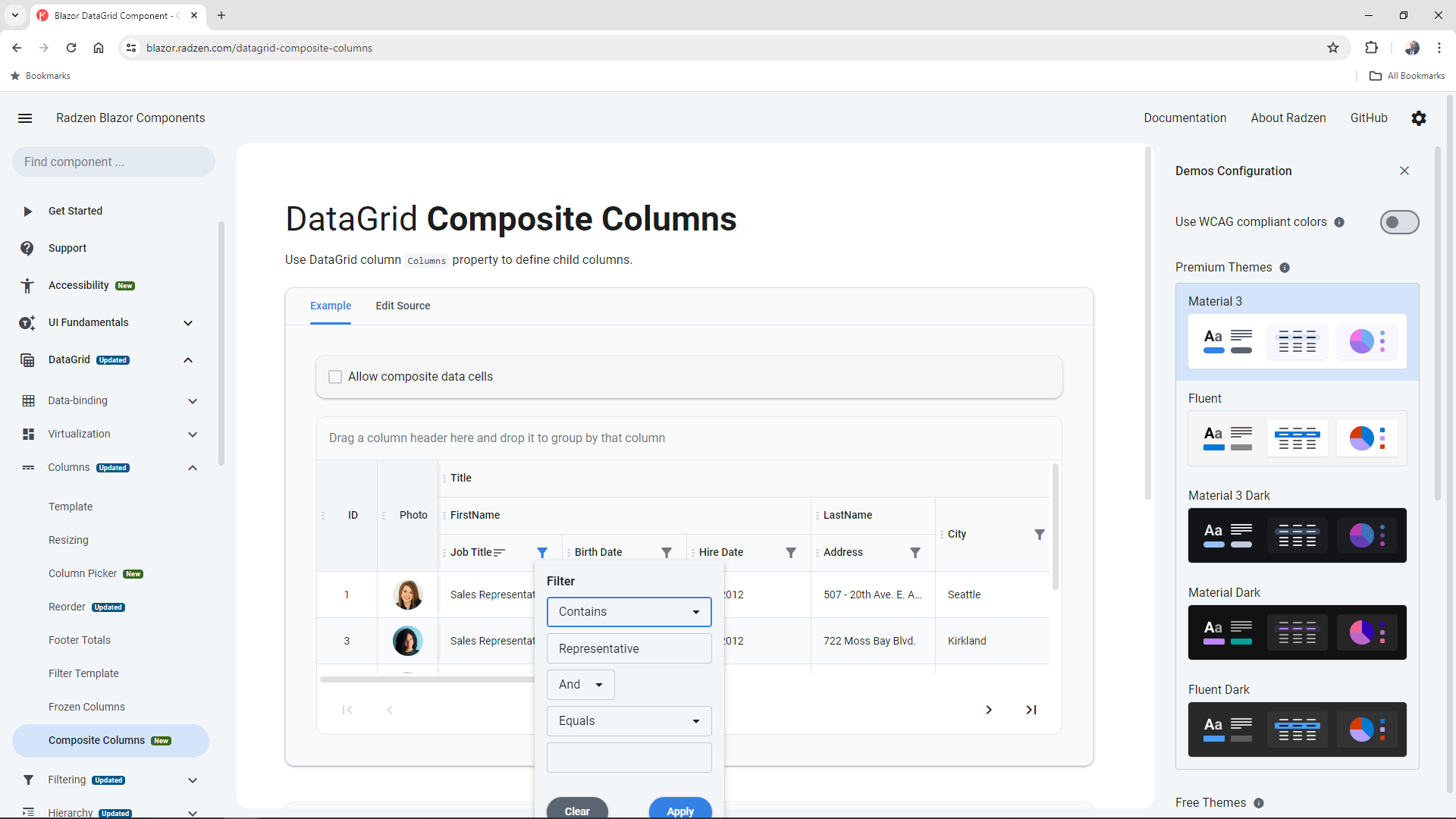
Task: Click the Representative filter value field
Action: [629, 649]
